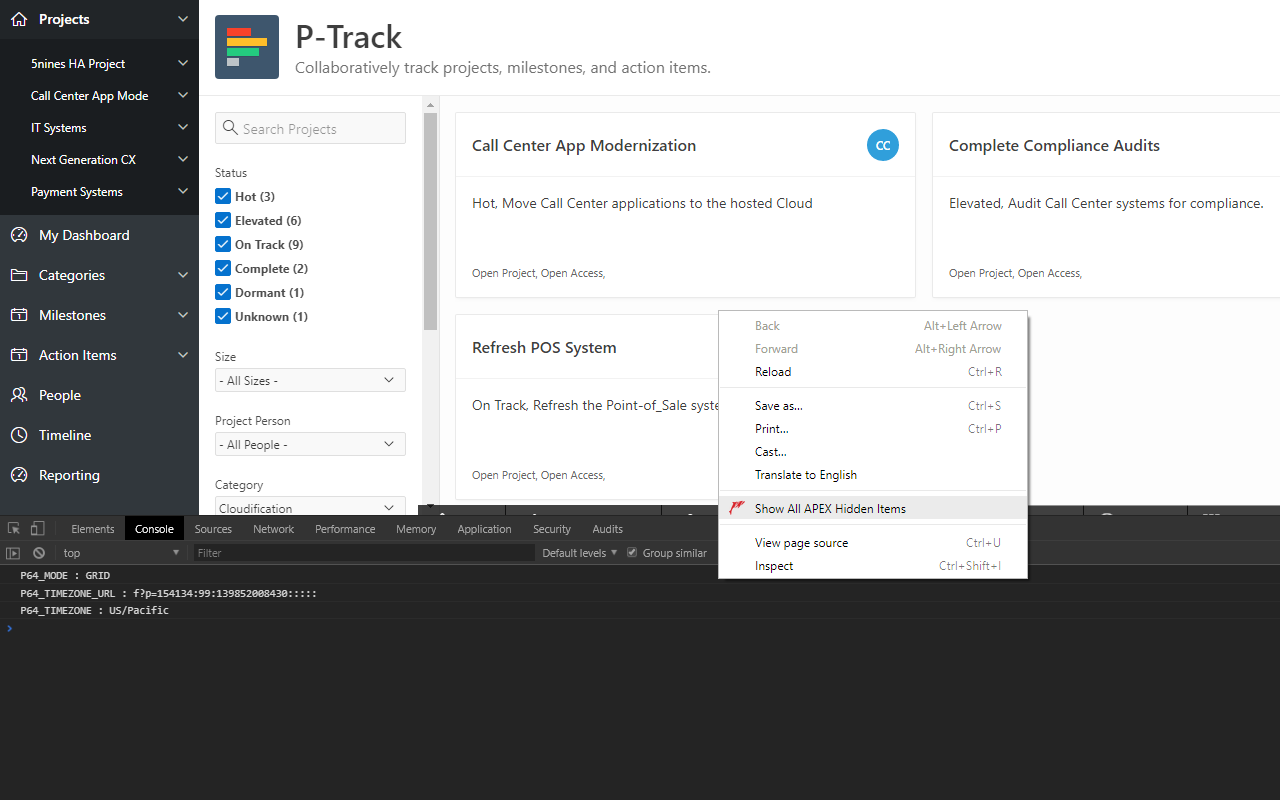Expand the Milestones sidebar chevron
Screen dimensions: 1280x800
click(182, 315)
